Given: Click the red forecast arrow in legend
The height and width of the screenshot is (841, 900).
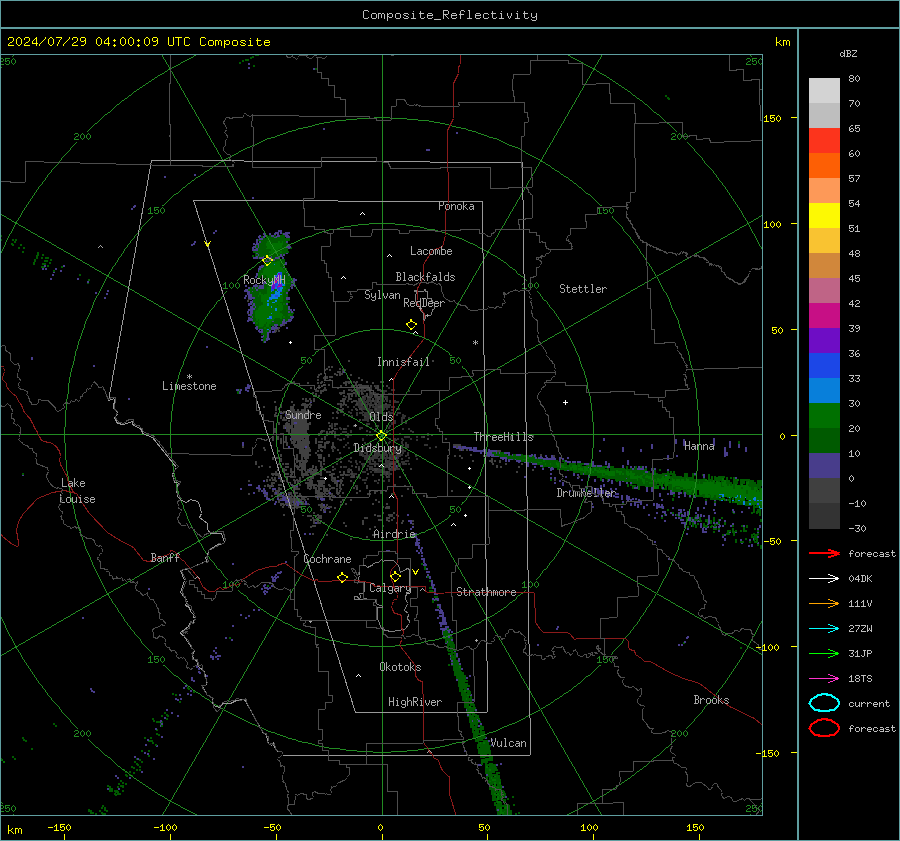Looking at the screenshot, I should coord(824,553).
